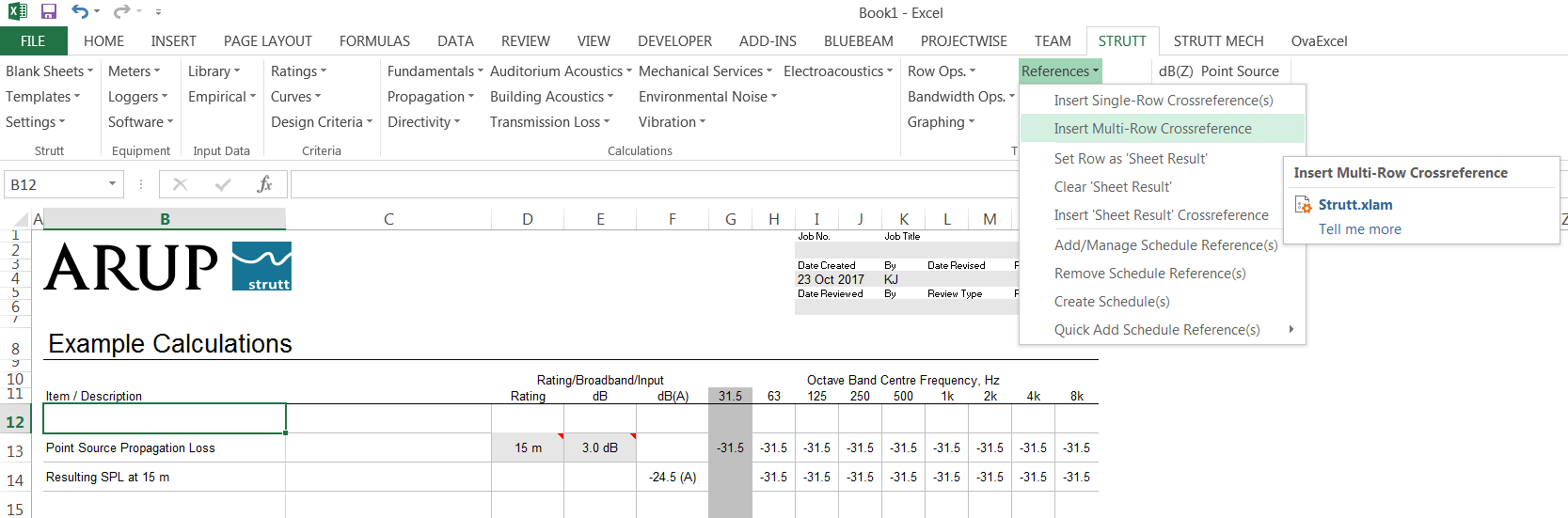Click the Point Source button
Image resolution: width=1568 pixels, height=518 pixels.
click(x=1240, y=71)
